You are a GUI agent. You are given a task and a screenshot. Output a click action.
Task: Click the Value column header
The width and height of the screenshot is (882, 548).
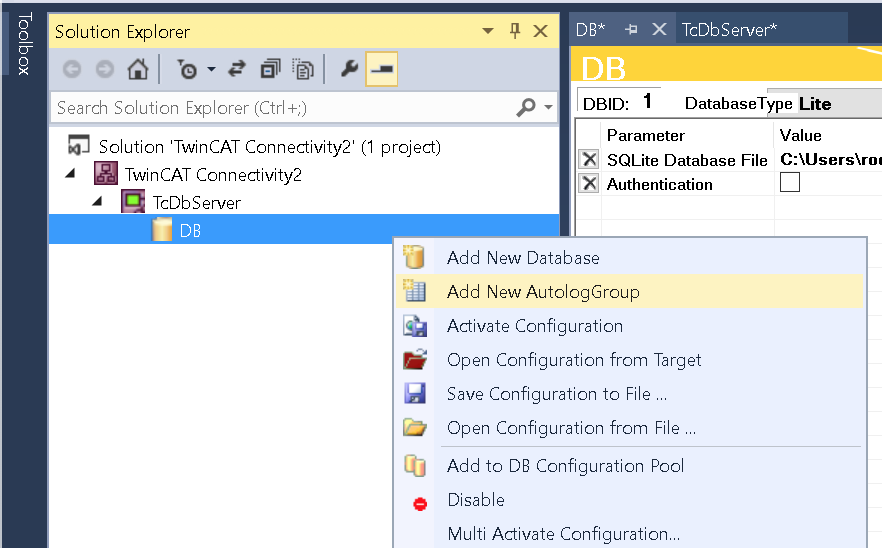pyautogui.click(x=800, y=136)
